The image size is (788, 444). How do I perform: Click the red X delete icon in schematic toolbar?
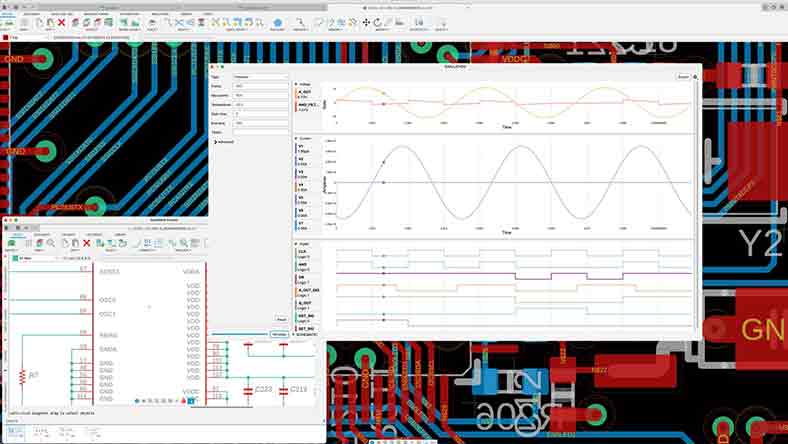click(86, 243)
